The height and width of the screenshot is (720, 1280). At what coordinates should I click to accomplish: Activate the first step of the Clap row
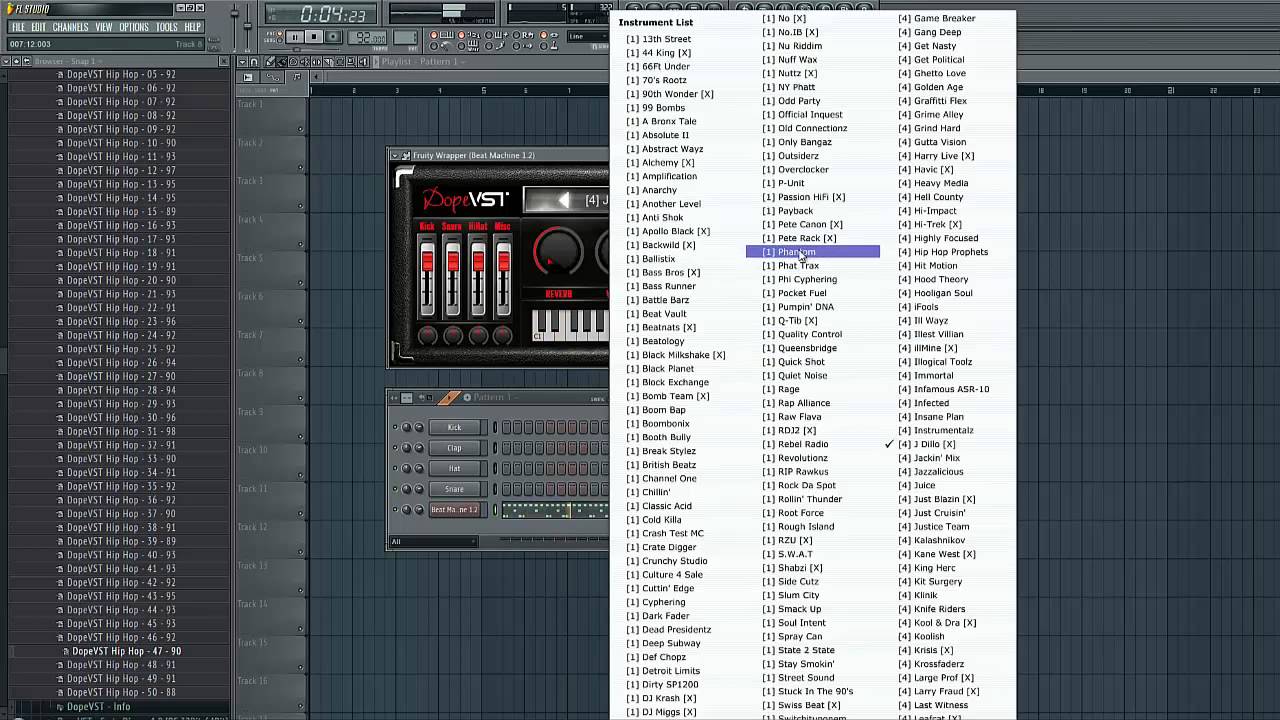click(x=507, y=448)
